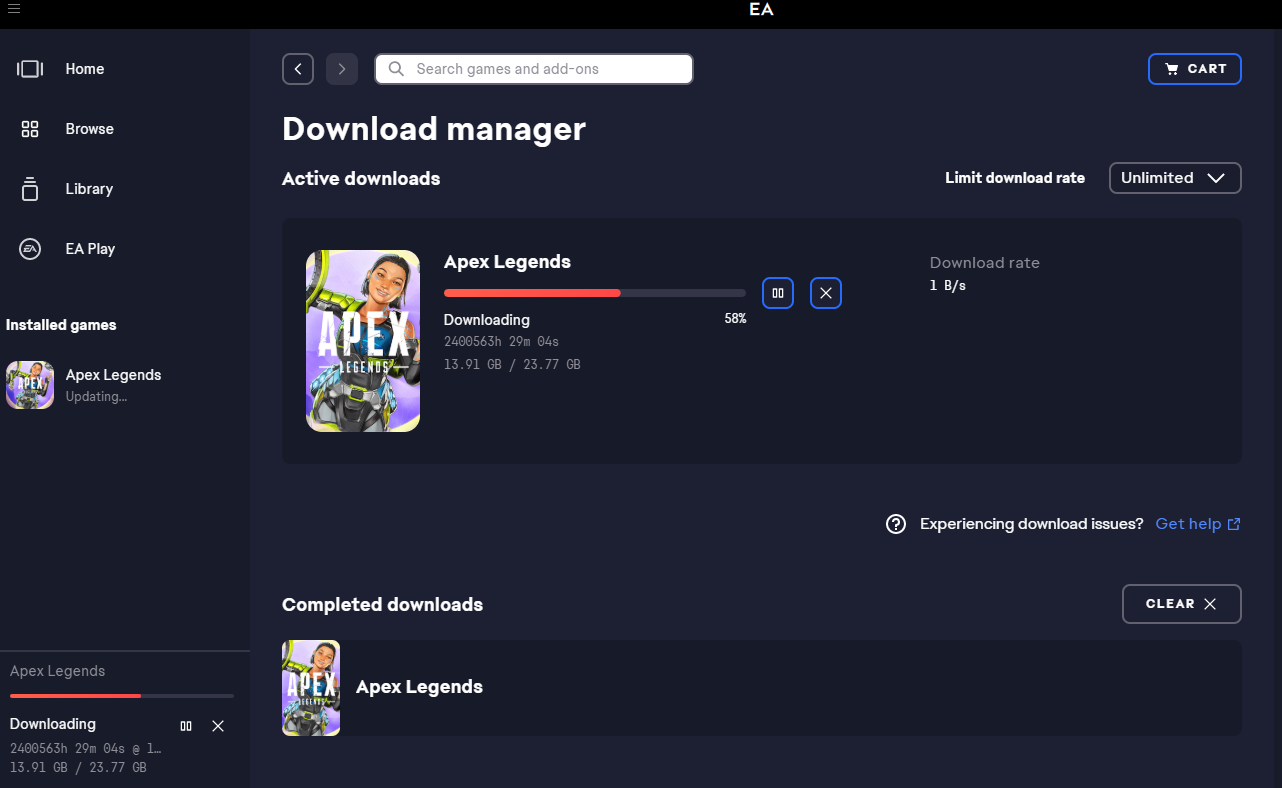Click the Apex Legends title in active downloads
This screenshot has width=1282, height=788.
pyautogui.click(x=507, y=262)
